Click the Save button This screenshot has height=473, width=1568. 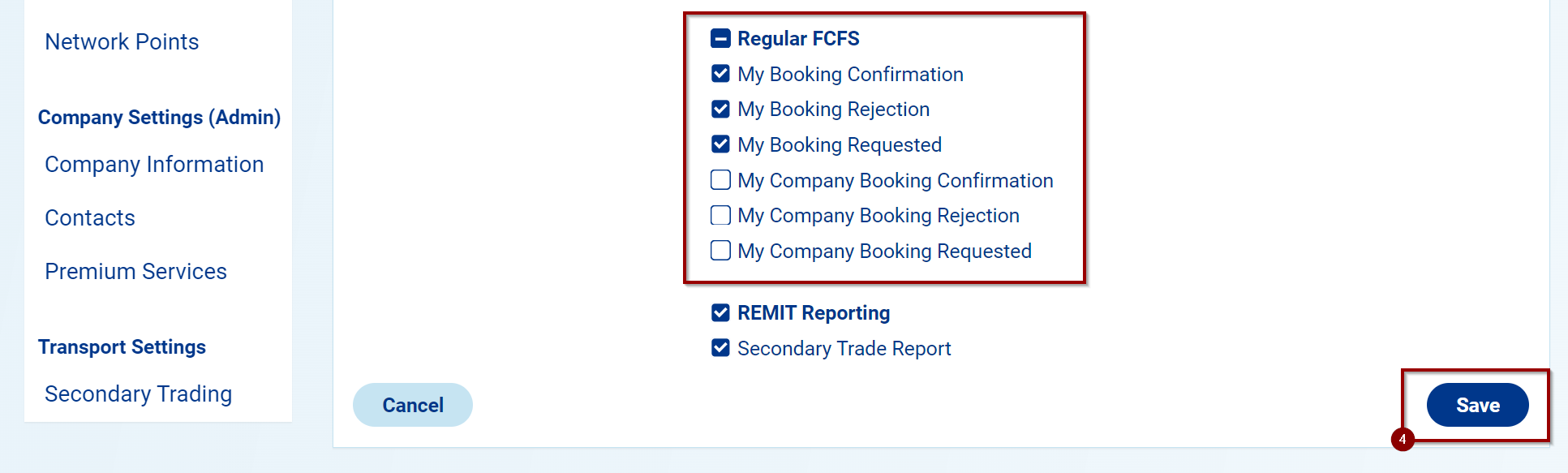click(1477, 405)
